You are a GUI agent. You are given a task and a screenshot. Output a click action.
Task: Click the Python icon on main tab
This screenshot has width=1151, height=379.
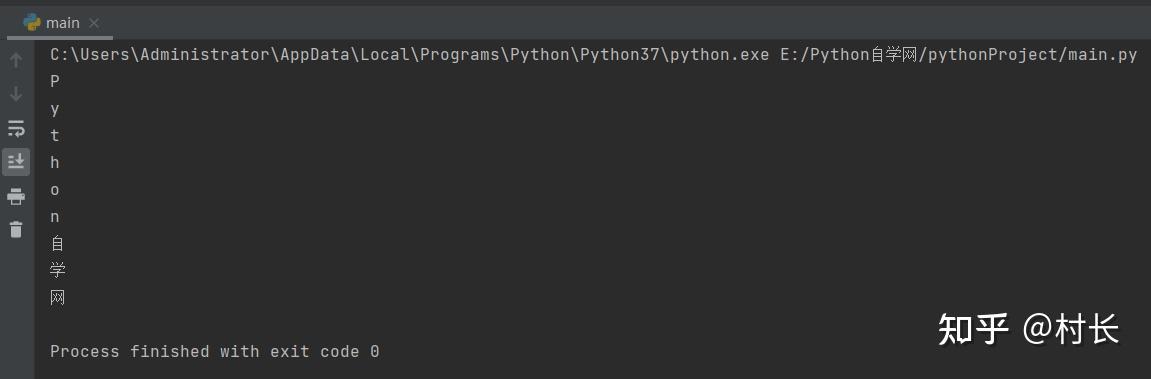pos(32,23)
